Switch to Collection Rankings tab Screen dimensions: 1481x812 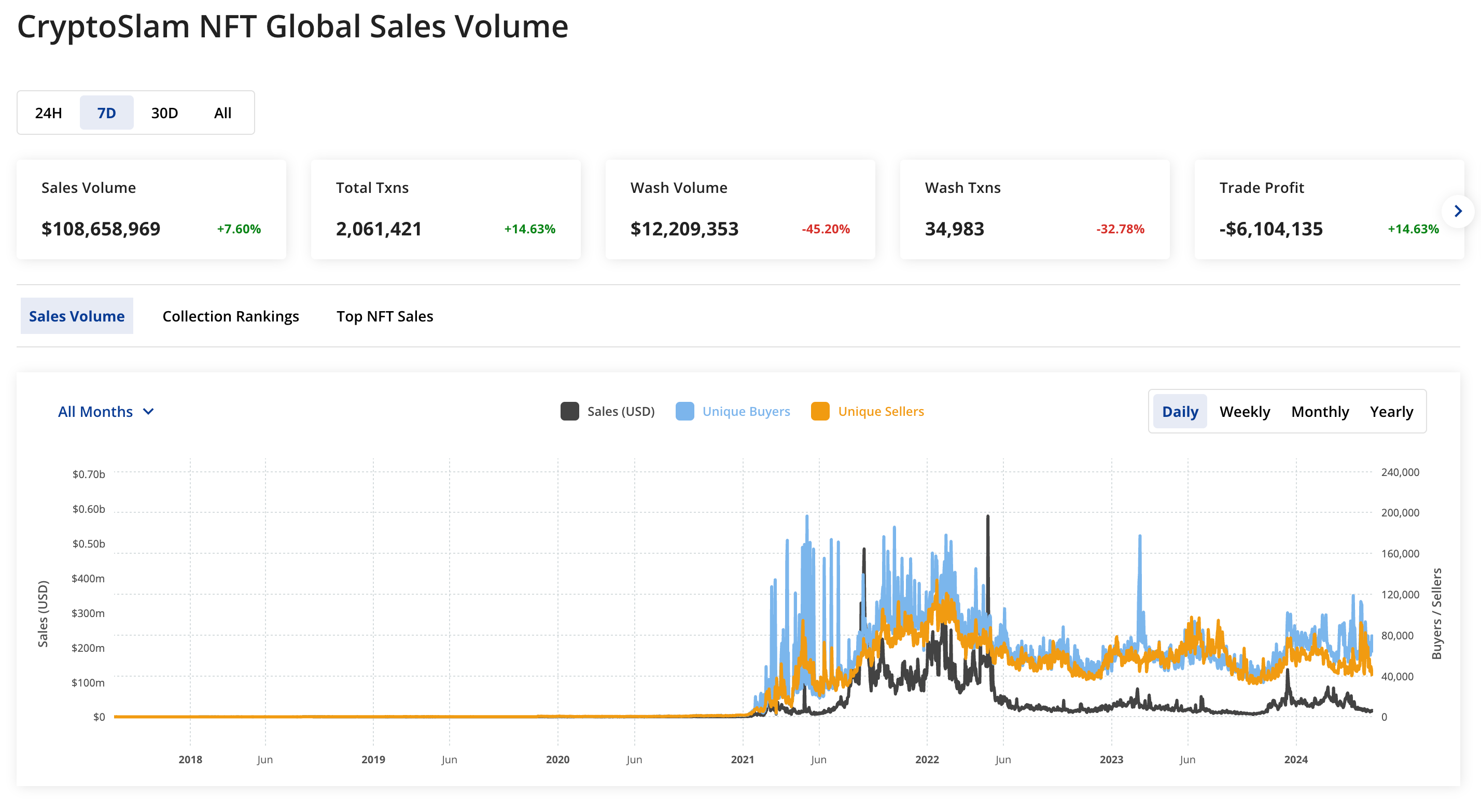click(x=231, y=316)
